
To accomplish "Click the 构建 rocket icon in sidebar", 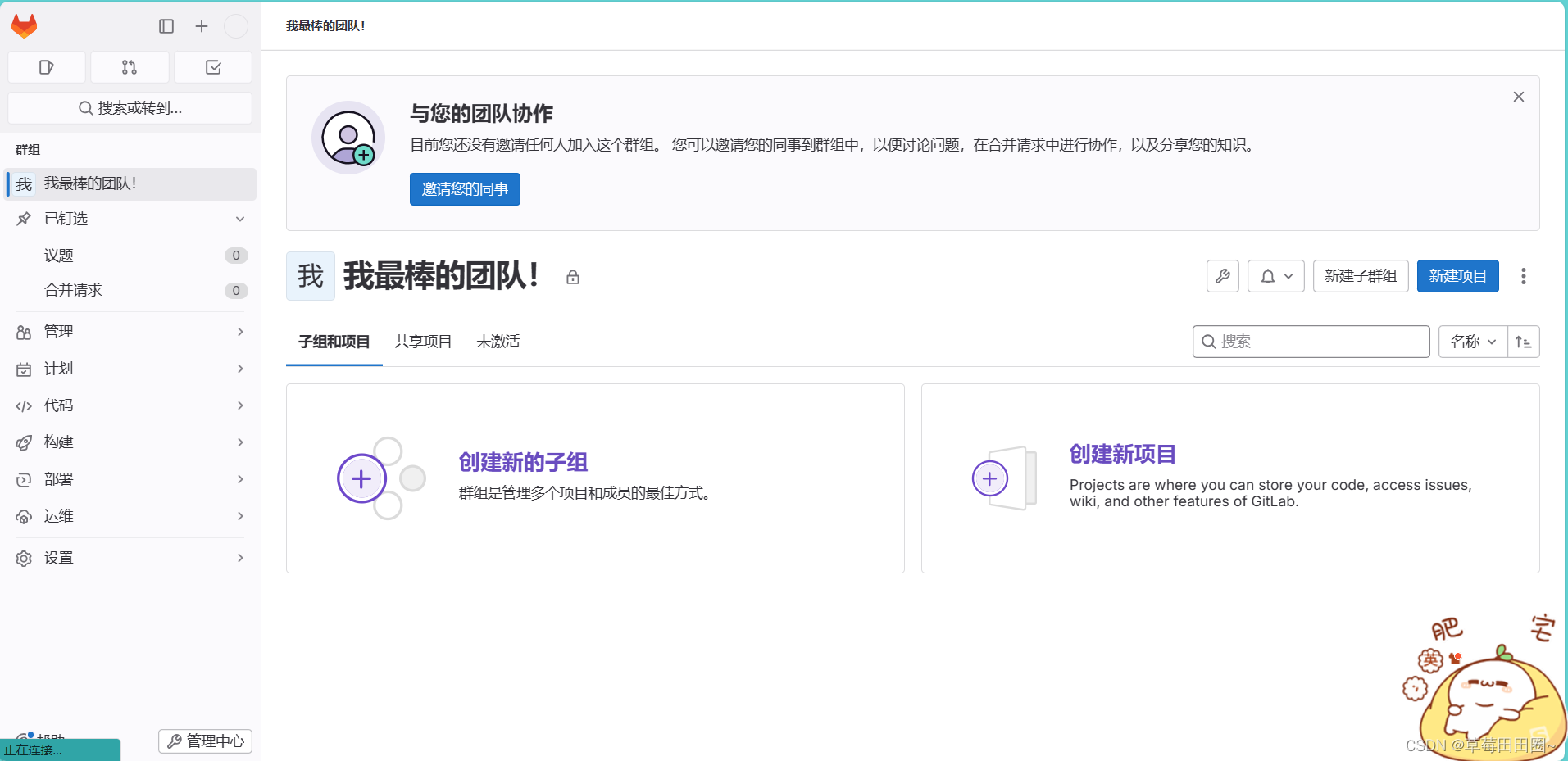I will click(24, 443).
